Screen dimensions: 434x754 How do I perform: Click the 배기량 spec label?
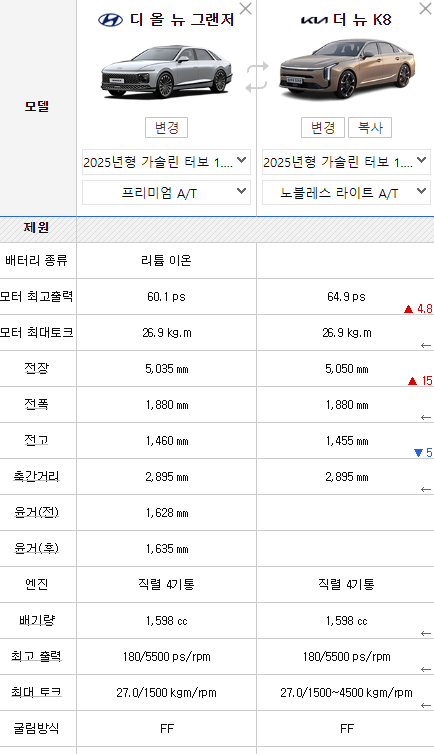37,620
